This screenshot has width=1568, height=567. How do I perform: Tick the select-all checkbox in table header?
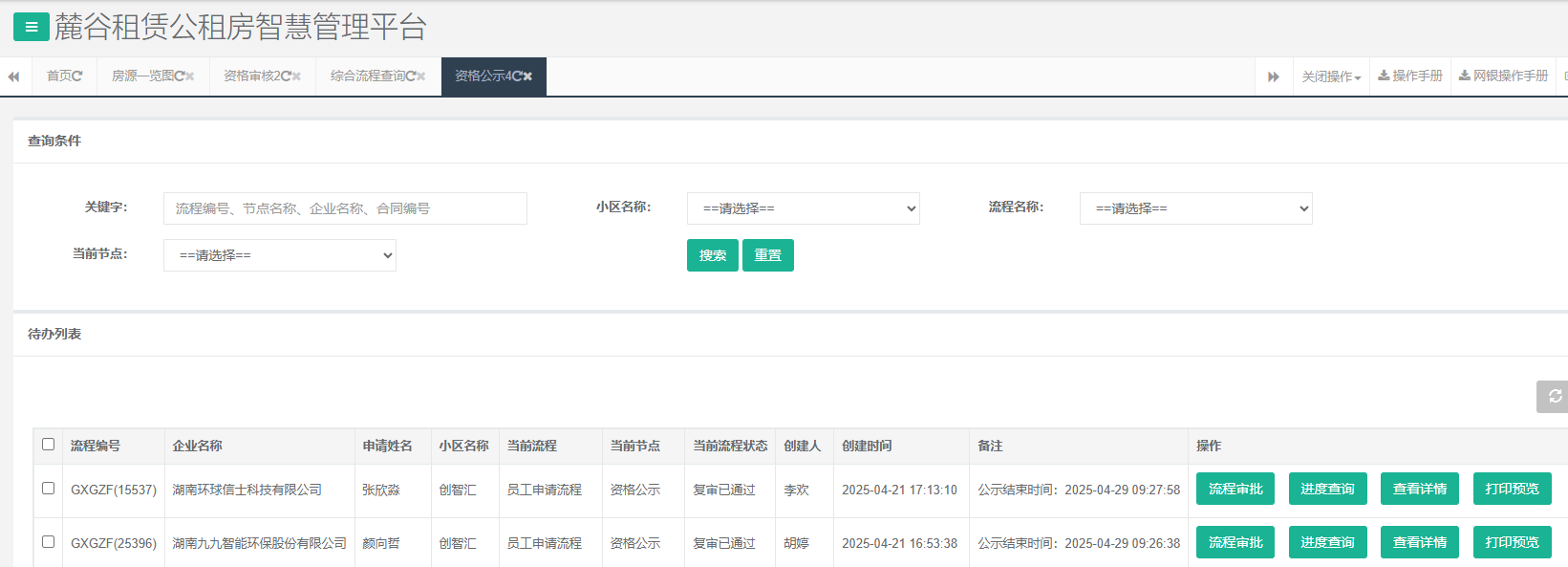coord(48,445)
